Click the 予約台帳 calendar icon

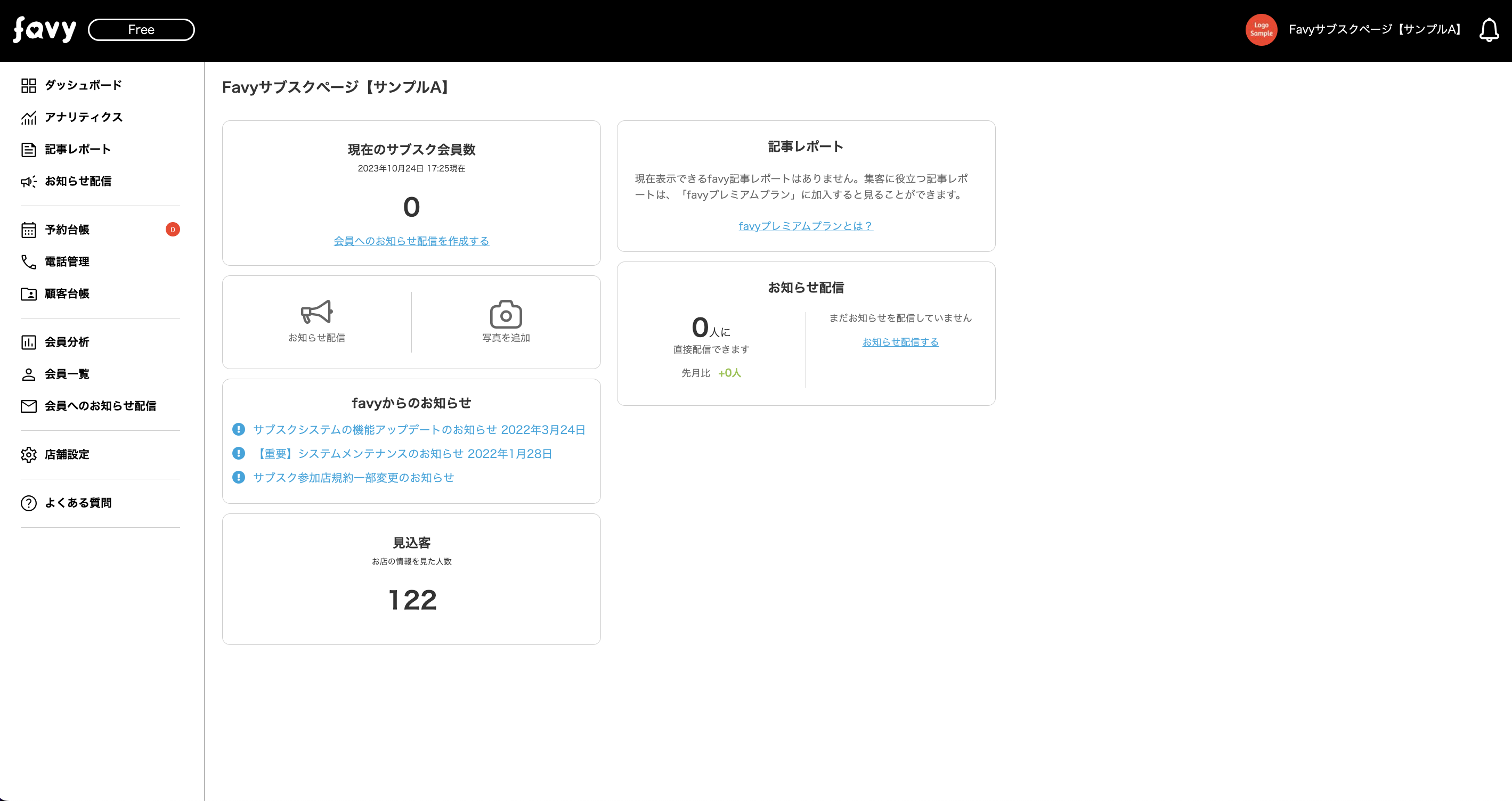coord(28,230)
